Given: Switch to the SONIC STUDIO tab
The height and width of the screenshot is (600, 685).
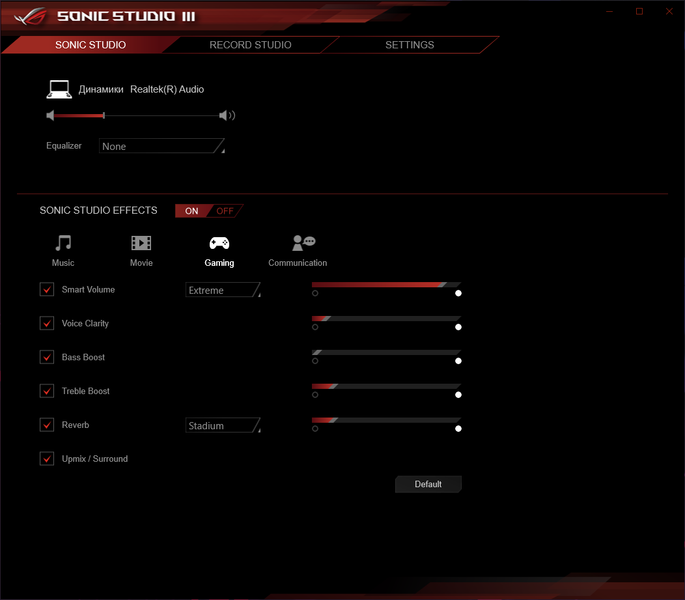Looking at the screenshot, I should (x=90, y=45).
